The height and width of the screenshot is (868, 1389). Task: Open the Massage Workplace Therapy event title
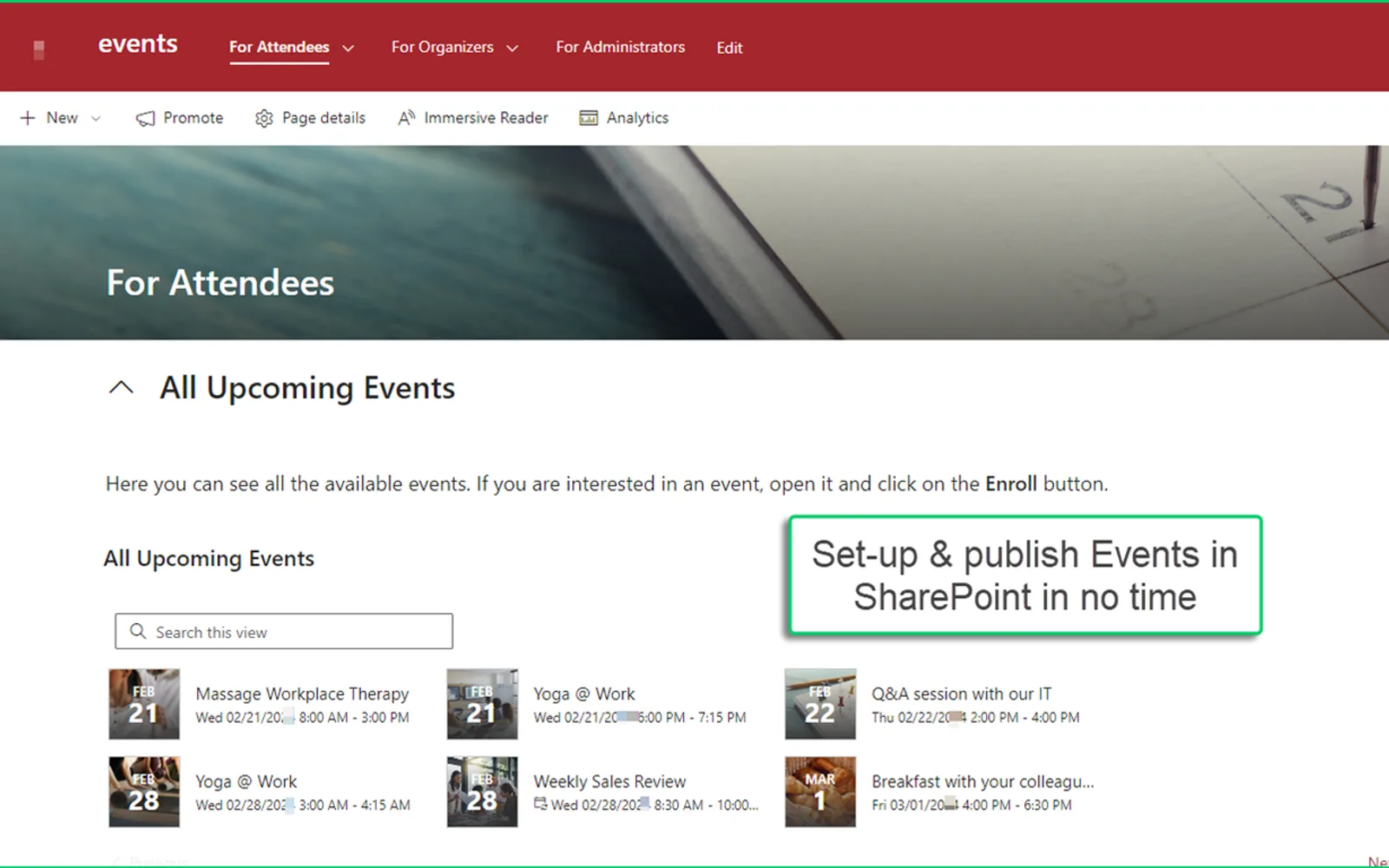pos(302,694)
